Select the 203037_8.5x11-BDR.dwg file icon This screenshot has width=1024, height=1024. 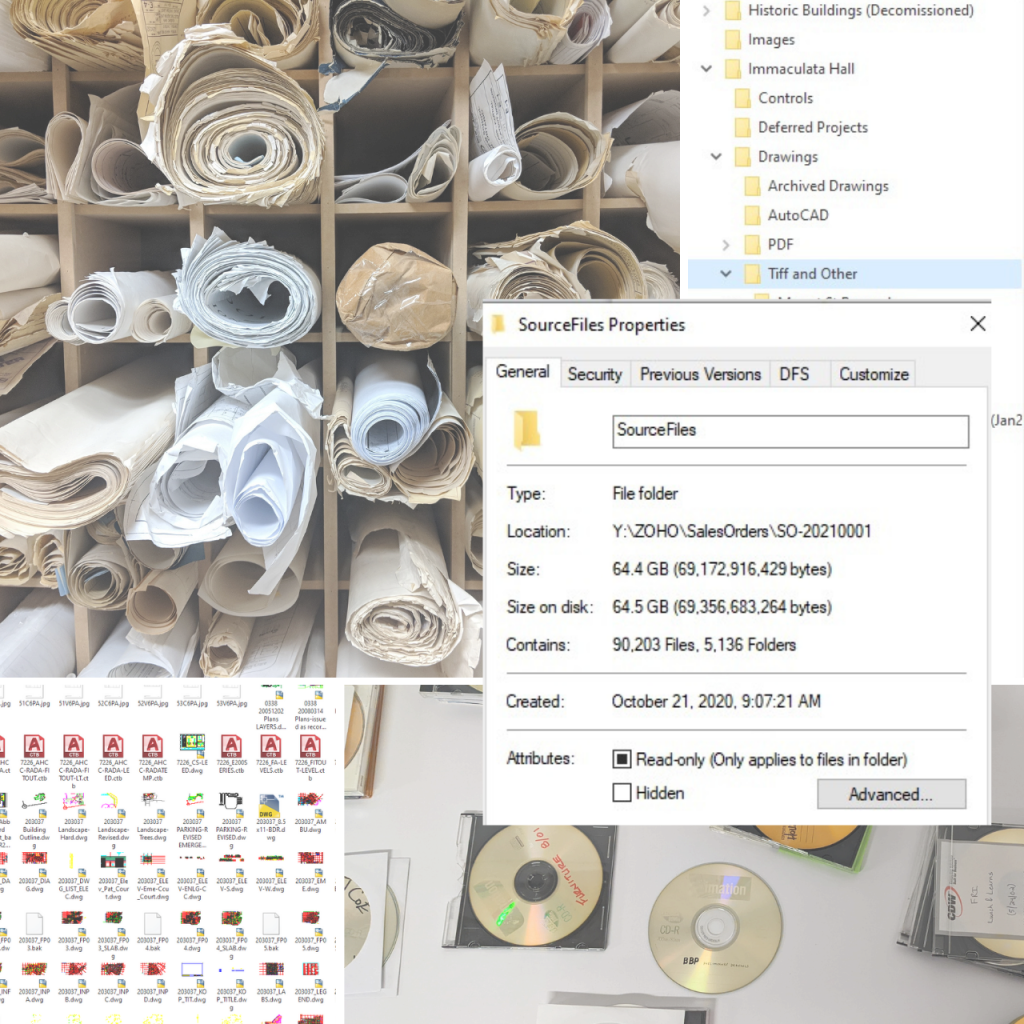[270, 802]
